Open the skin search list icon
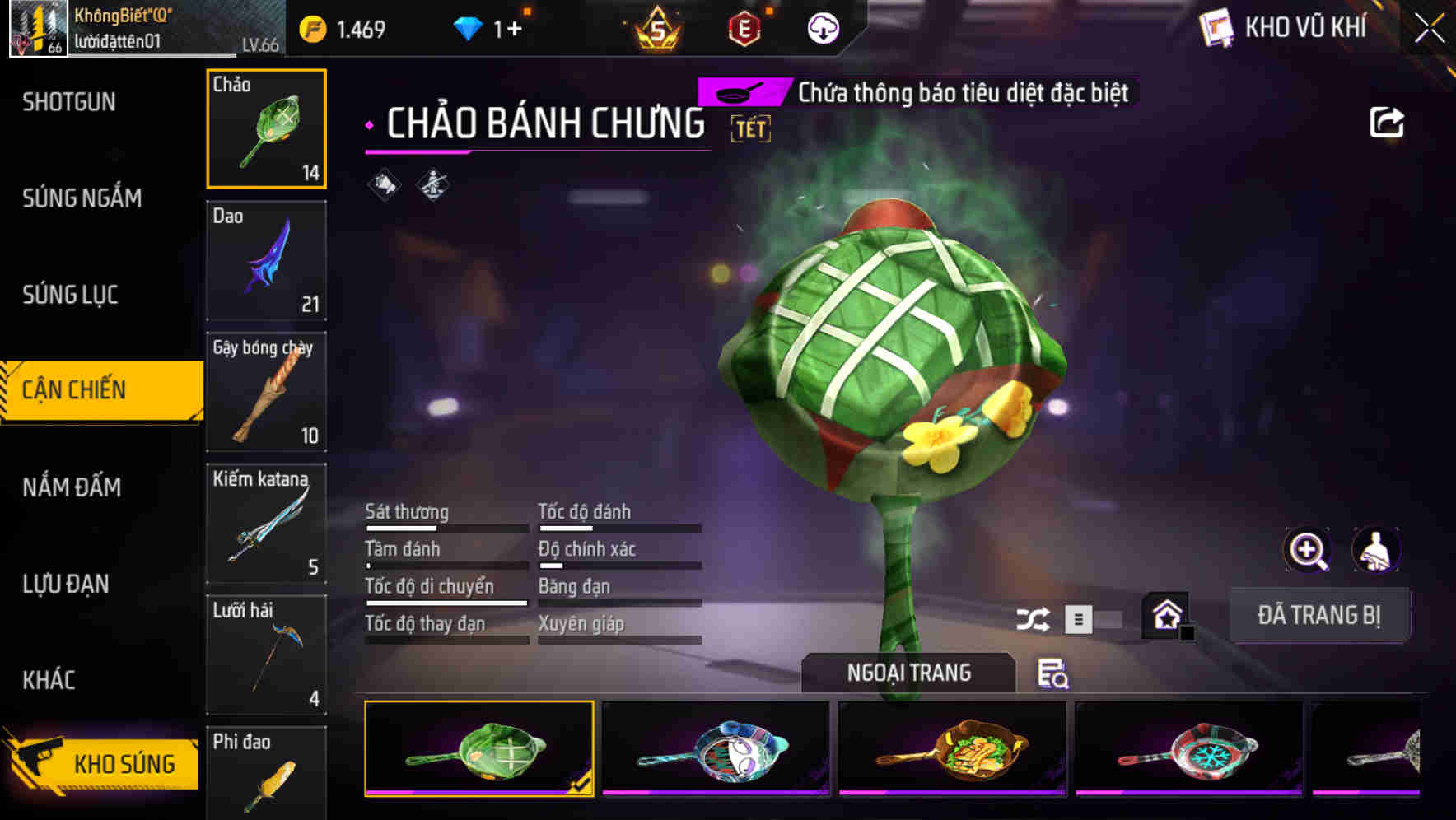Screen dimensions: 1456x820 pos(1052,673)
